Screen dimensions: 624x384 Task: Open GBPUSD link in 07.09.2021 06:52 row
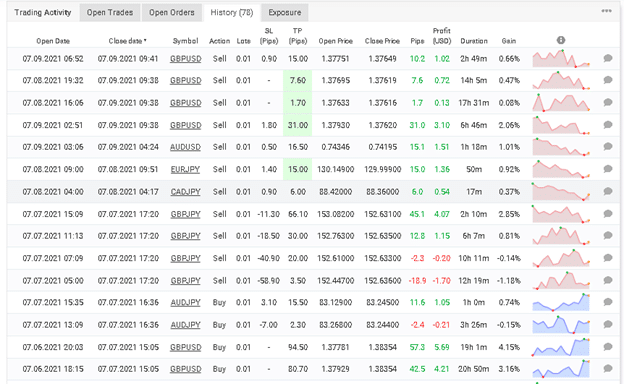tap(185, 58)
